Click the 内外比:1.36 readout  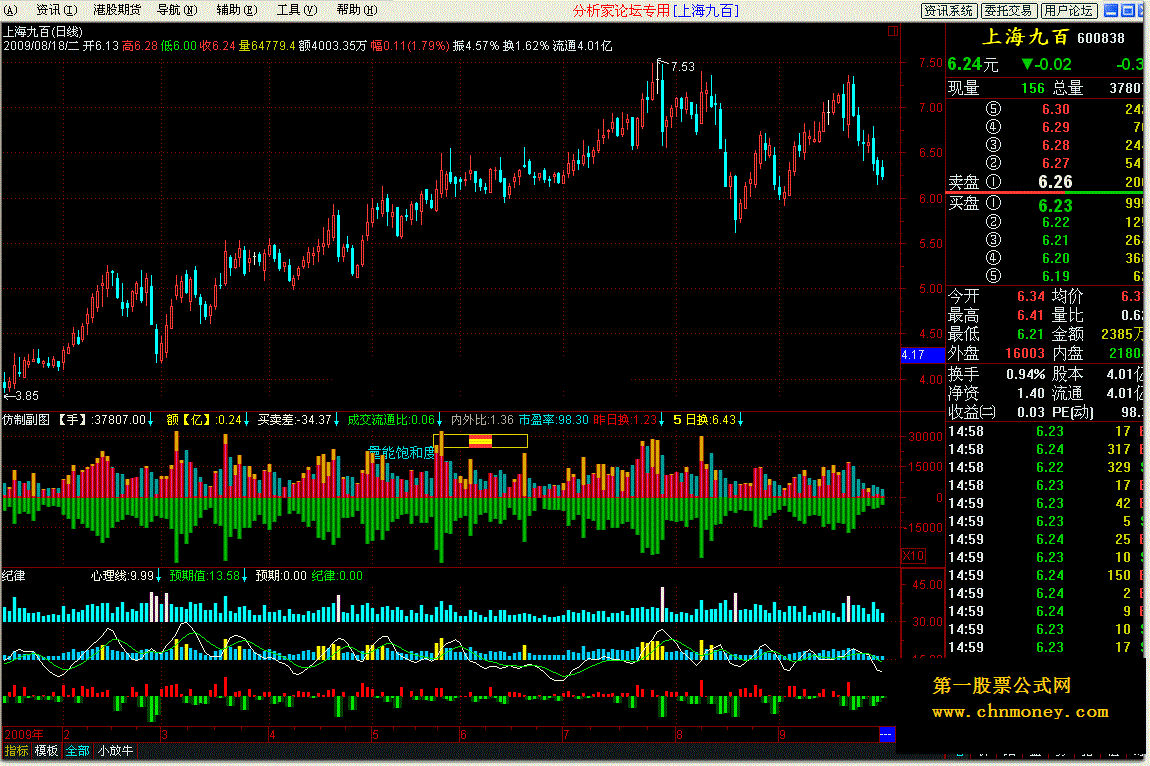[482, 420]
